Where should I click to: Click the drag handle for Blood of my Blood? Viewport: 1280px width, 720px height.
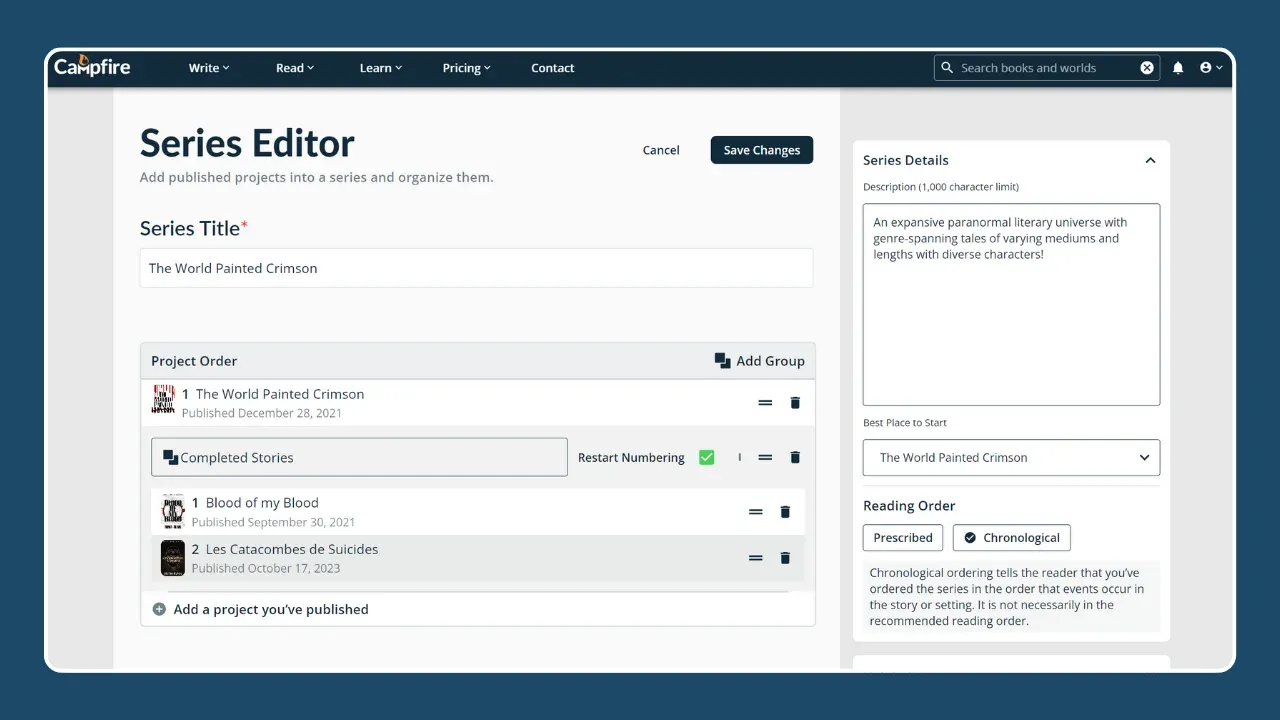[x=755, y=511]
